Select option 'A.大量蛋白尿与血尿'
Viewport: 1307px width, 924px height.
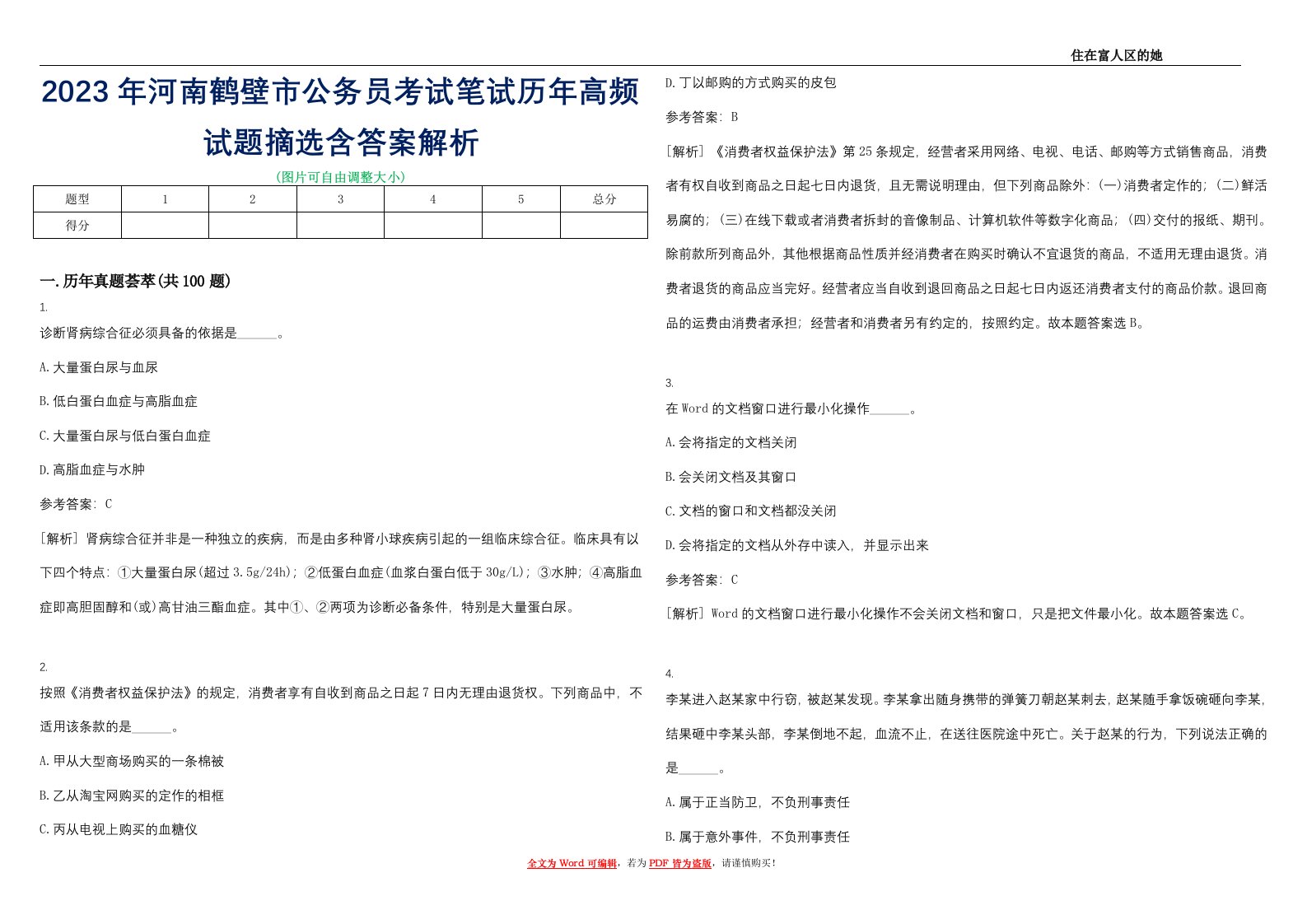click(99, 367)
